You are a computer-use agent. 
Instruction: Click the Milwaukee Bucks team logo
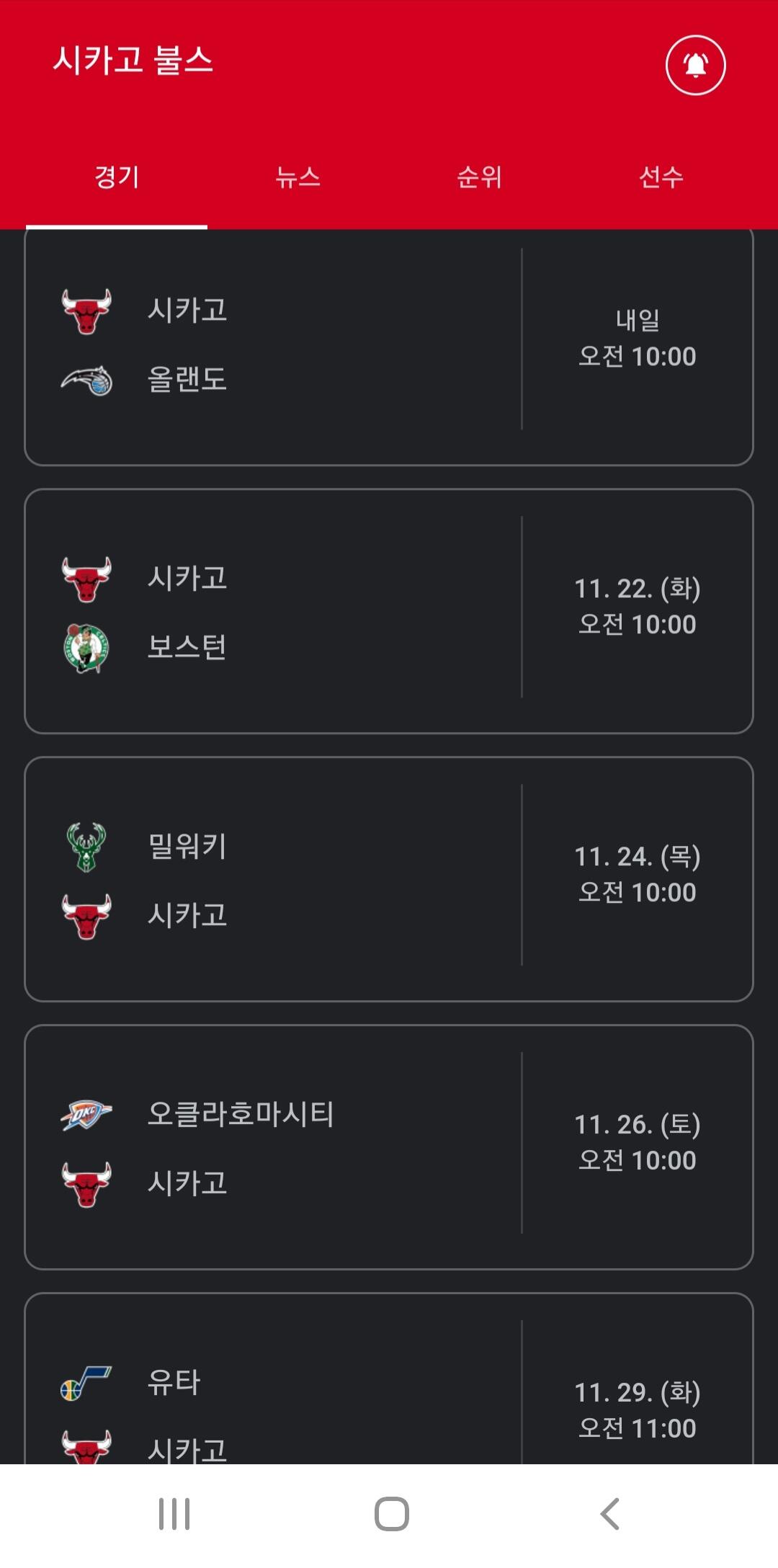86,847
